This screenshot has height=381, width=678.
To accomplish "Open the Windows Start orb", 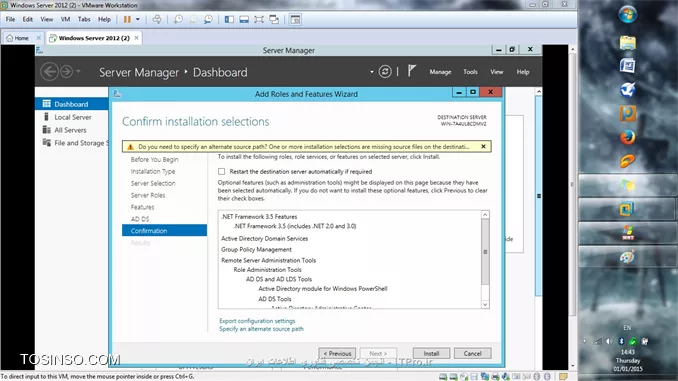I will click(627, 15).
